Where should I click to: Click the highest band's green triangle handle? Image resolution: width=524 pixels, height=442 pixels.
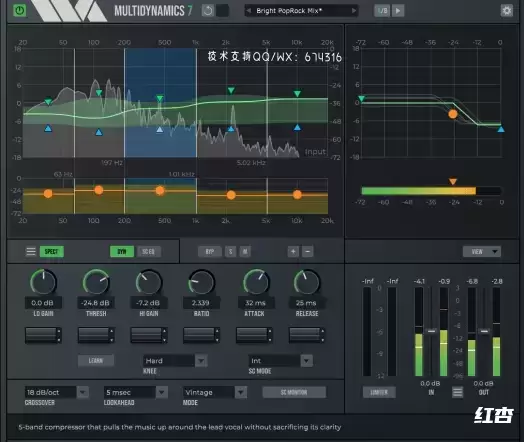point(297,94)
